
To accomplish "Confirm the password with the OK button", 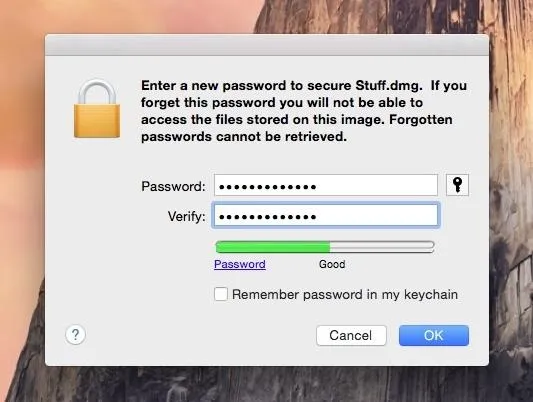I will (434, 335).
